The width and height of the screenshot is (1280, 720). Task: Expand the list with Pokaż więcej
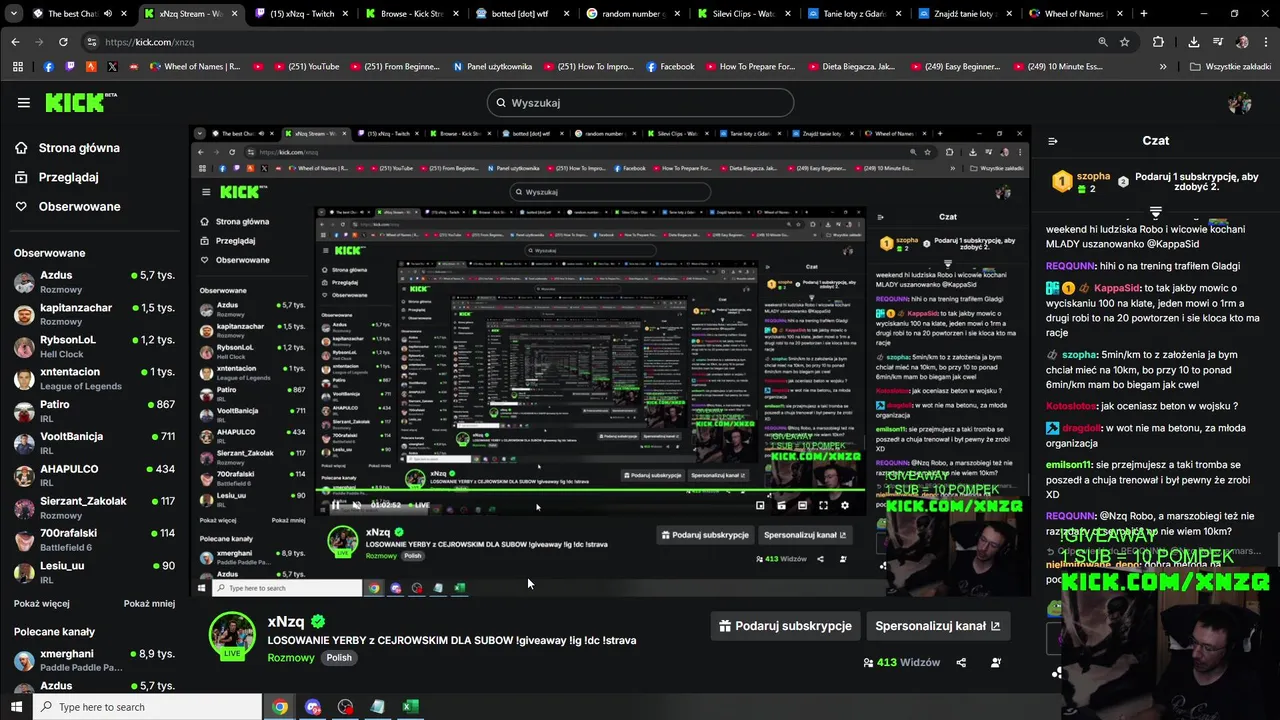click(41, 604)
